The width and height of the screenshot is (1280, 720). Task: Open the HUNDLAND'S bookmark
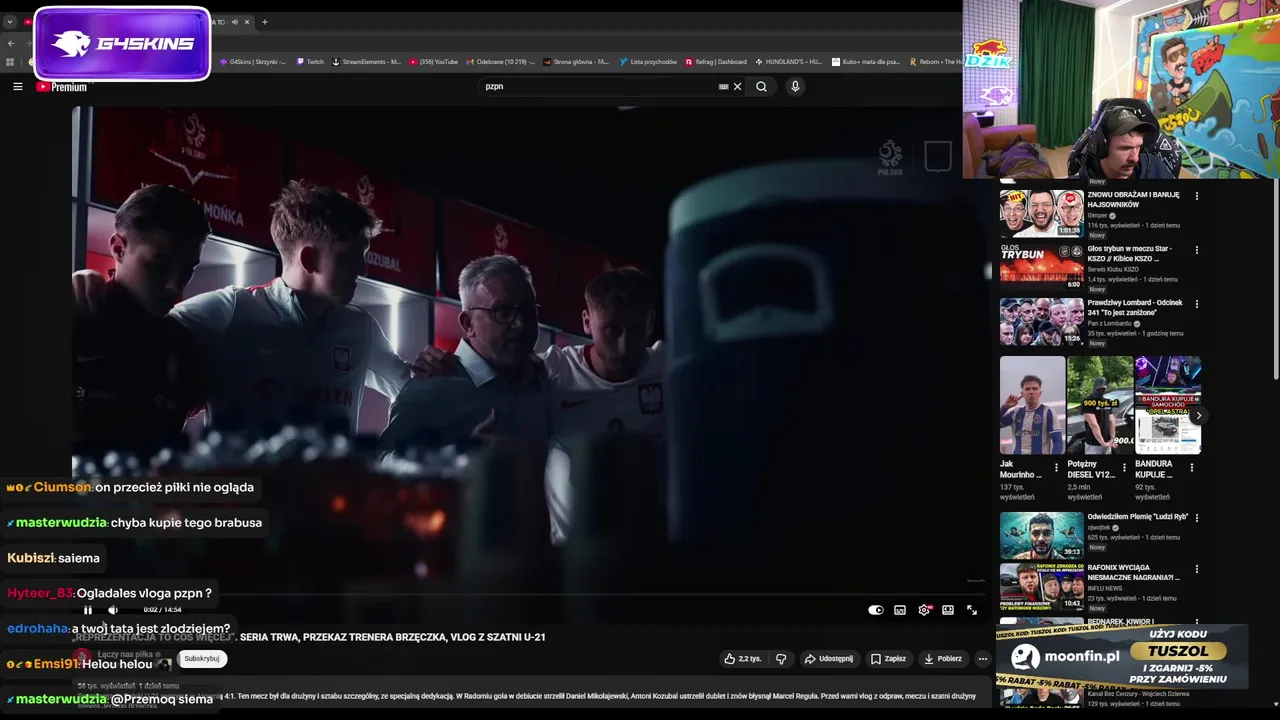tap(790, 62)
